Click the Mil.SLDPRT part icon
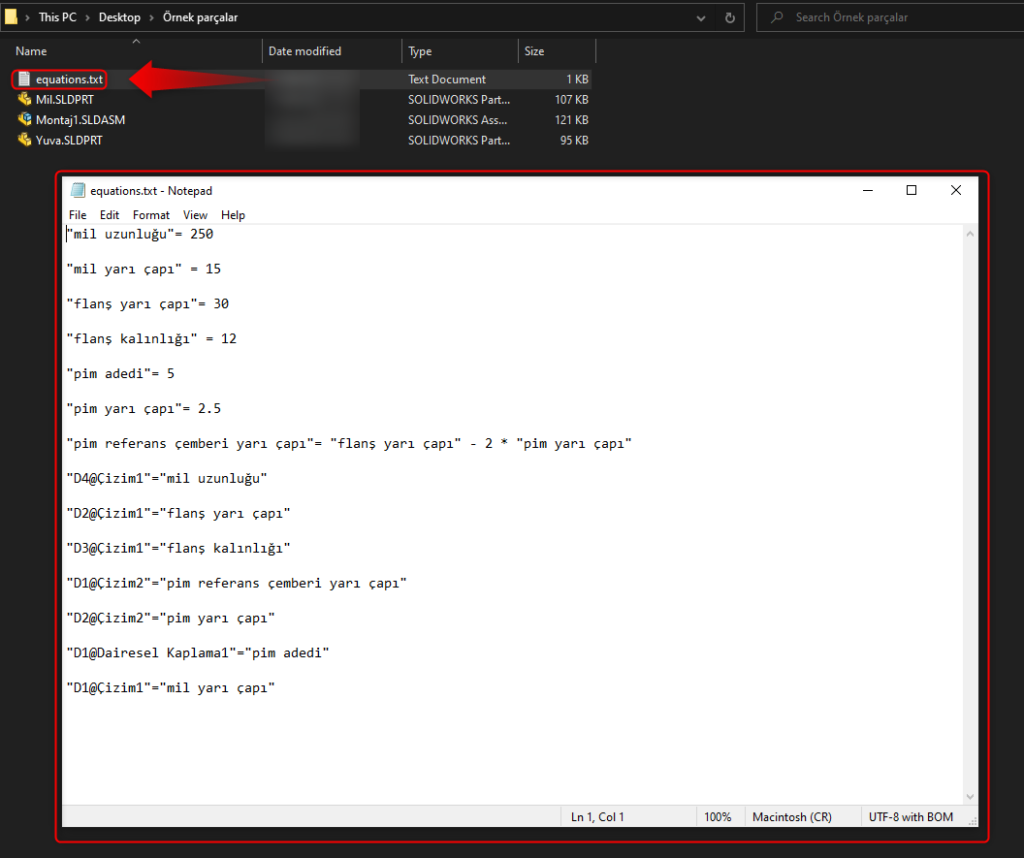 [x=24, y=99]
